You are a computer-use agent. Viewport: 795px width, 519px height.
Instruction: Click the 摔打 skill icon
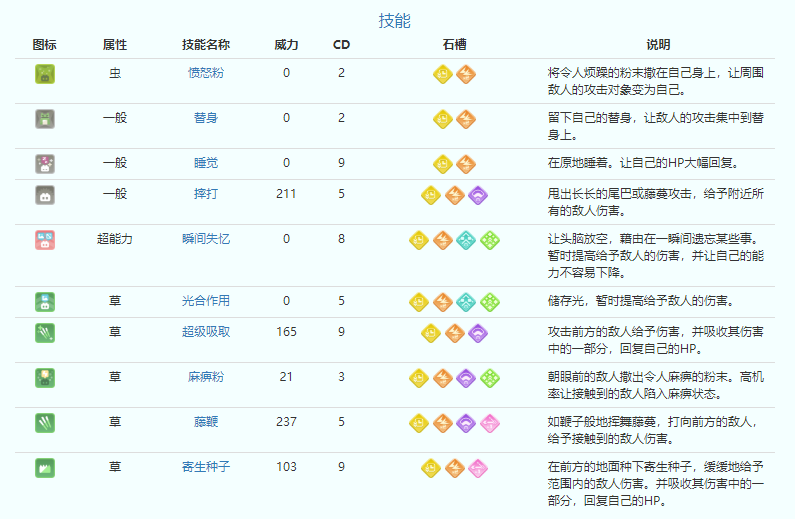pos(45,195)
